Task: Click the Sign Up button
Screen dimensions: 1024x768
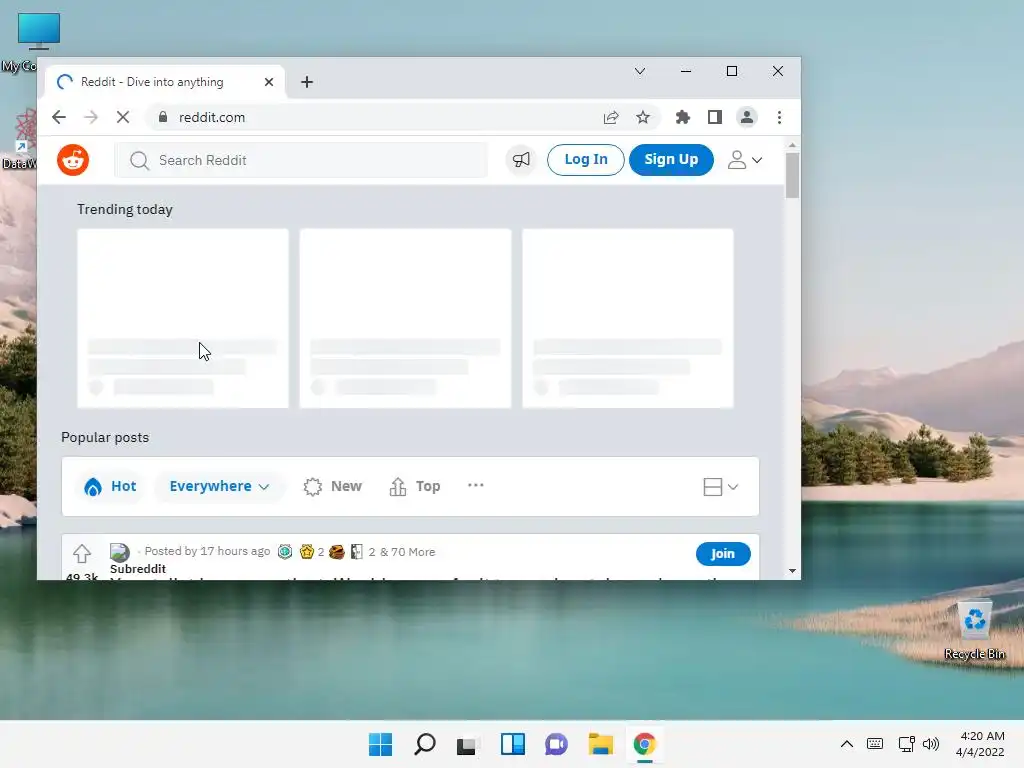Action: point(671,160)
